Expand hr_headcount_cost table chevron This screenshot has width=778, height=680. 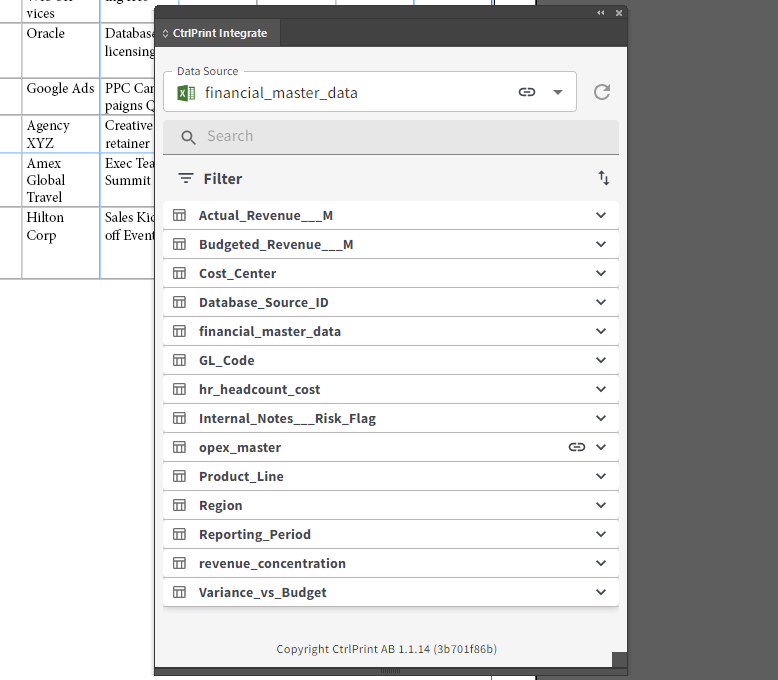[x=601, y=389]
